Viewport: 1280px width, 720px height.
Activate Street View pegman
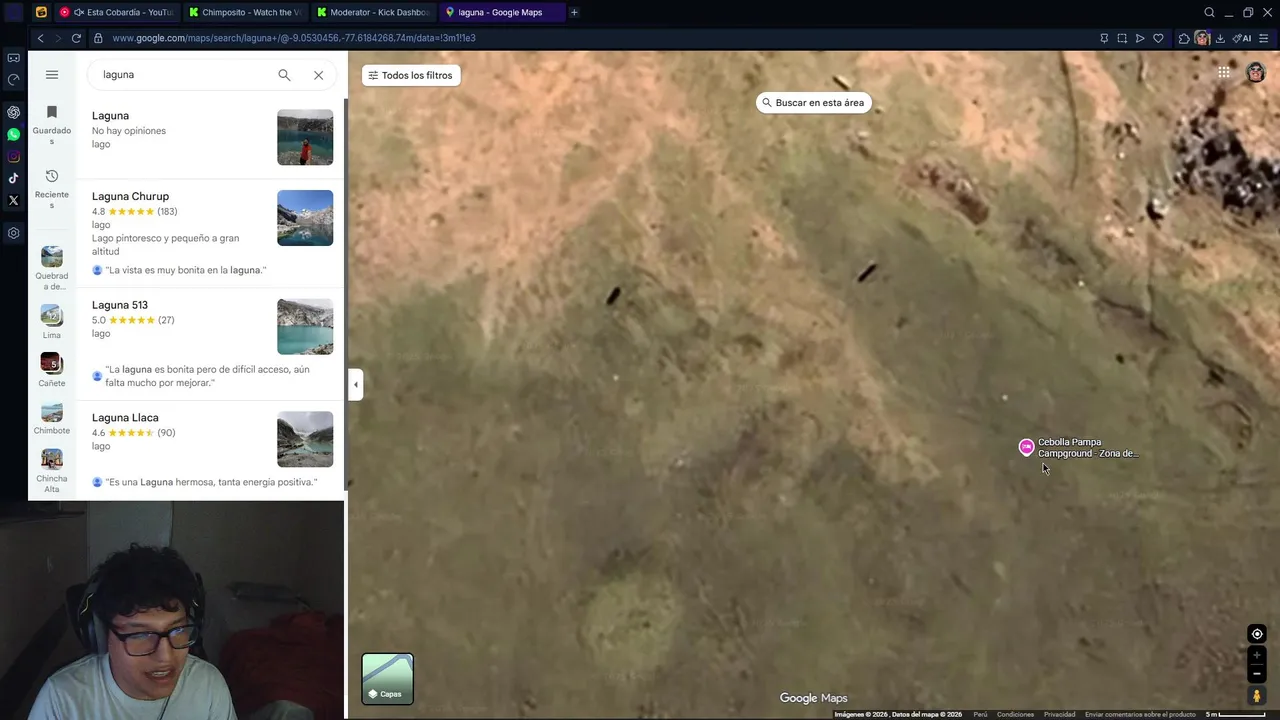(1257, 695)
